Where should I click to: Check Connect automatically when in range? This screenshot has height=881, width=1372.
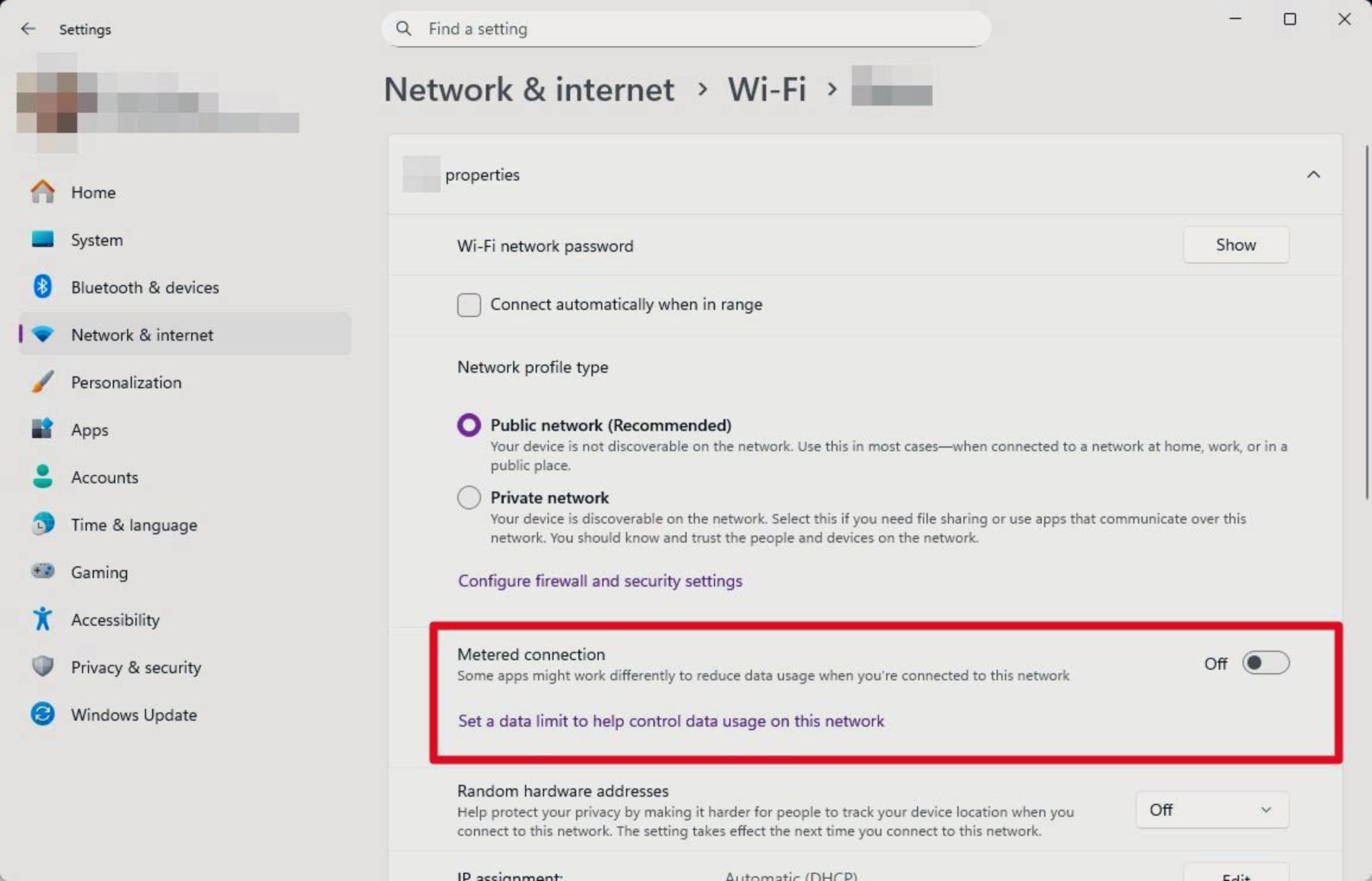coord(469,304)
